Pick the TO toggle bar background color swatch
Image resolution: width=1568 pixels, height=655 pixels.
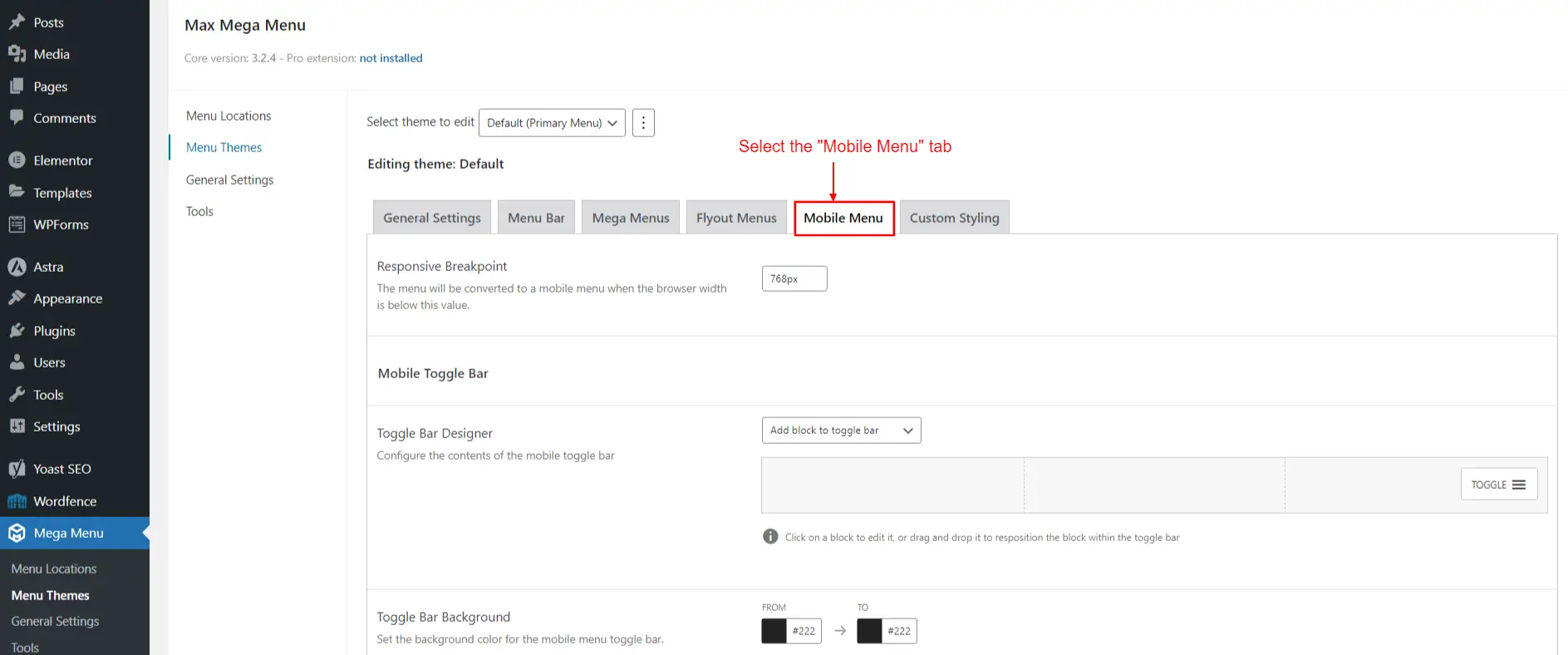pos(870,631)
